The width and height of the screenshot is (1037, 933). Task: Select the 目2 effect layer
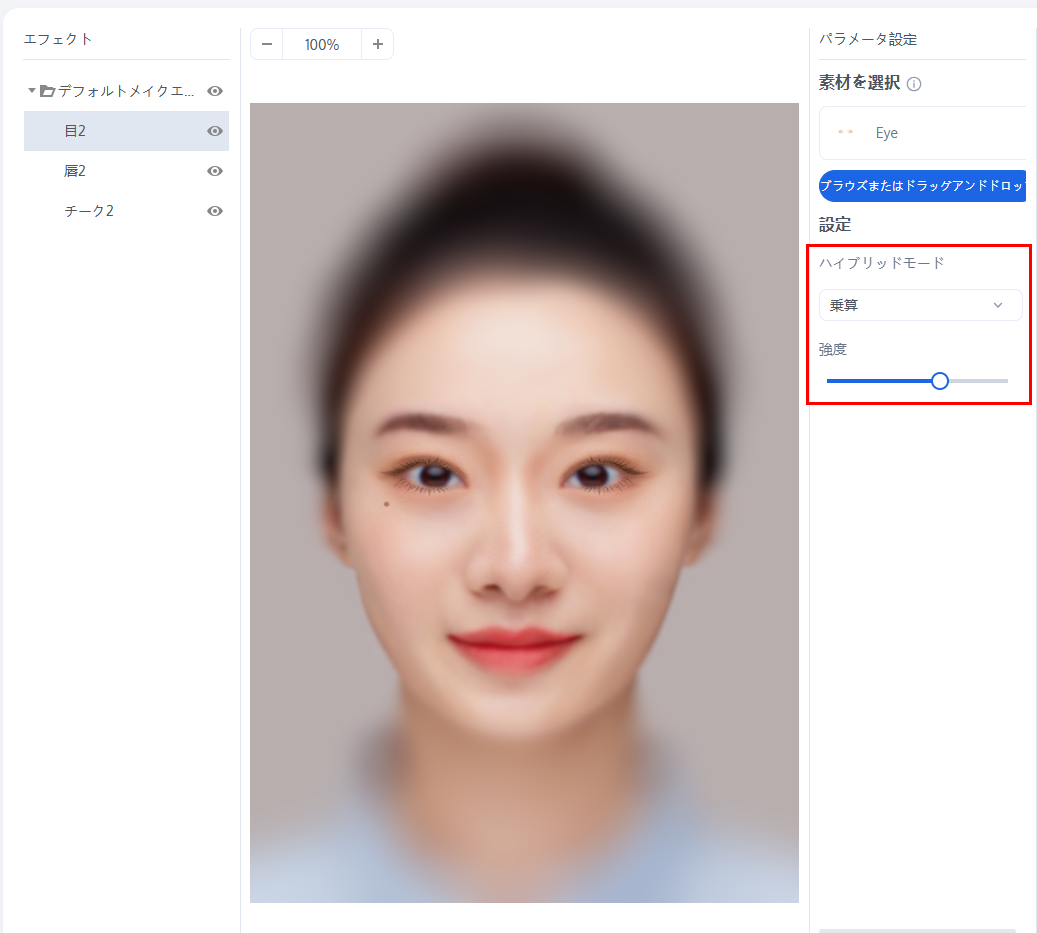(x=126, y=131)
